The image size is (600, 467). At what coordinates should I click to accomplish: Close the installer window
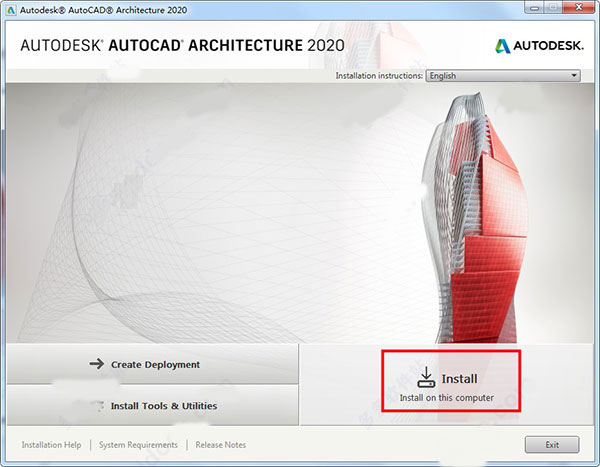pyautogui.click(x=579, y=7)
